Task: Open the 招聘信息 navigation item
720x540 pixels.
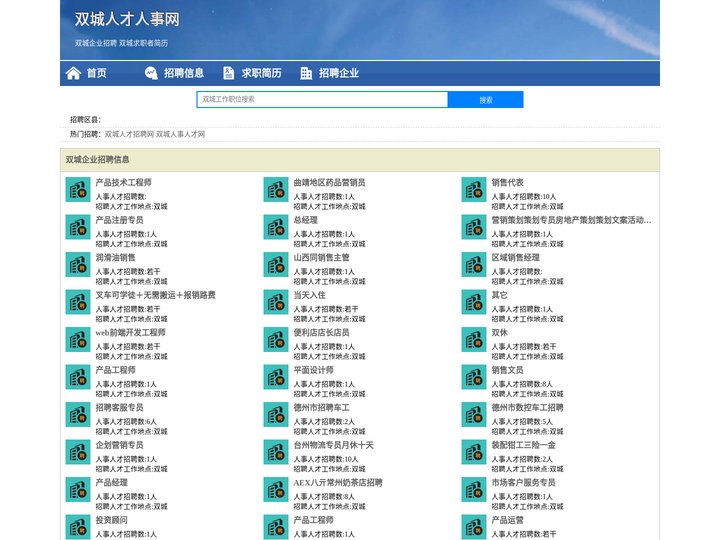Action: pyautogui.click(x=184, y=73)
